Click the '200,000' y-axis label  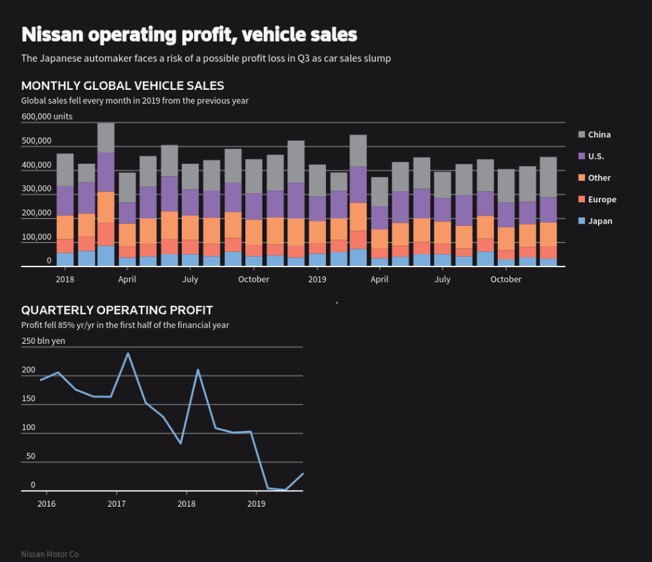click(37, 213)
